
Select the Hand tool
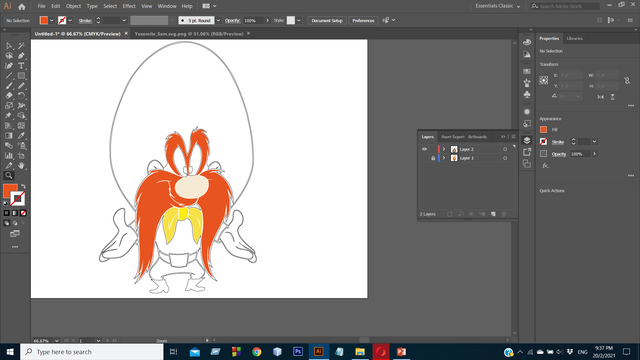[21, 166]
